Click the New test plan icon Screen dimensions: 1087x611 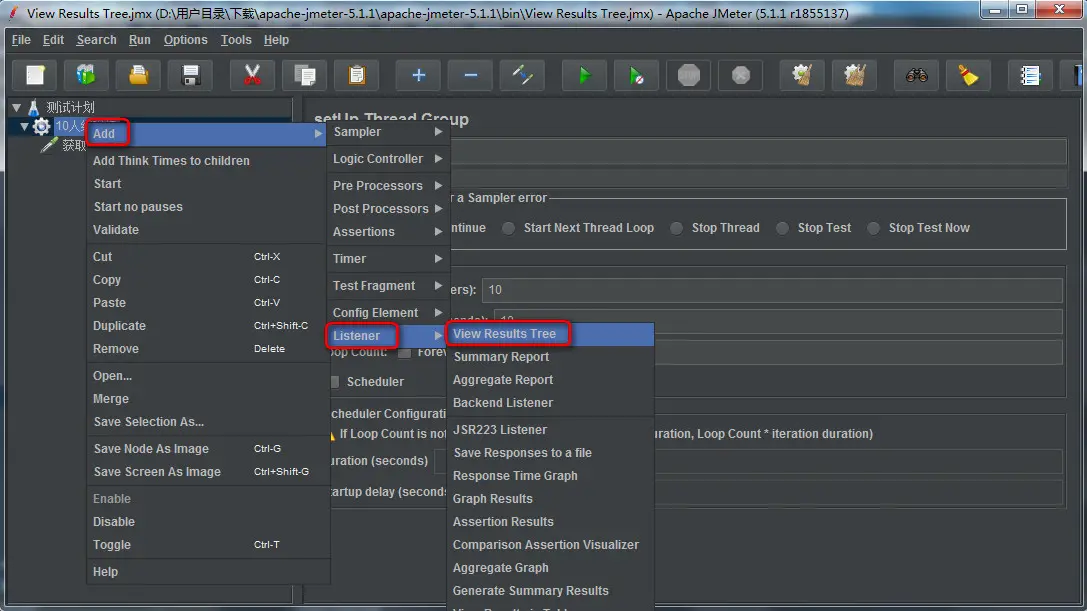35,75
